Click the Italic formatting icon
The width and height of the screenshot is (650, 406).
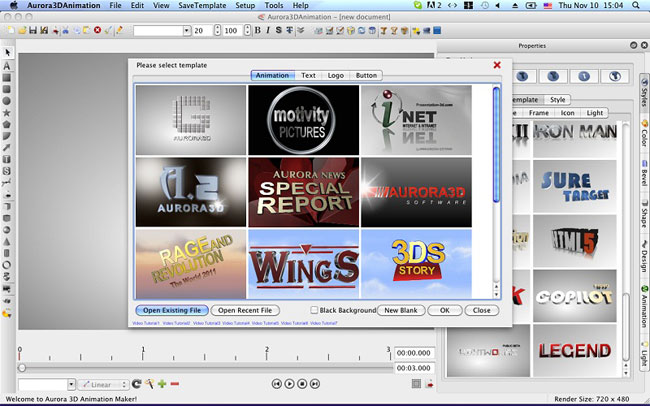[267, 31]
